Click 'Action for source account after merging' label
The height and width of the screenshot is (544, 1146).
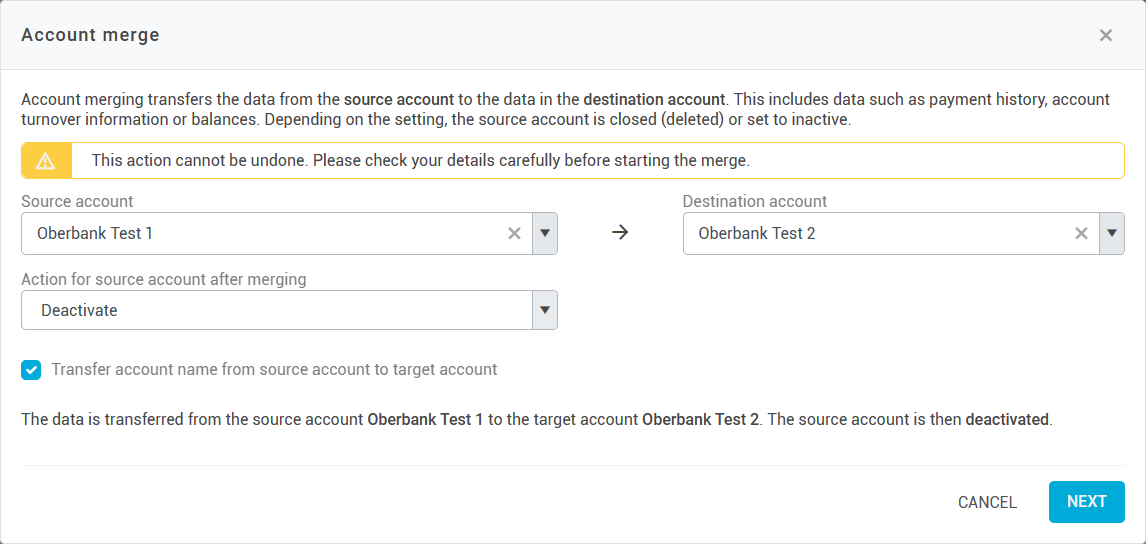[x=163, y=279]
